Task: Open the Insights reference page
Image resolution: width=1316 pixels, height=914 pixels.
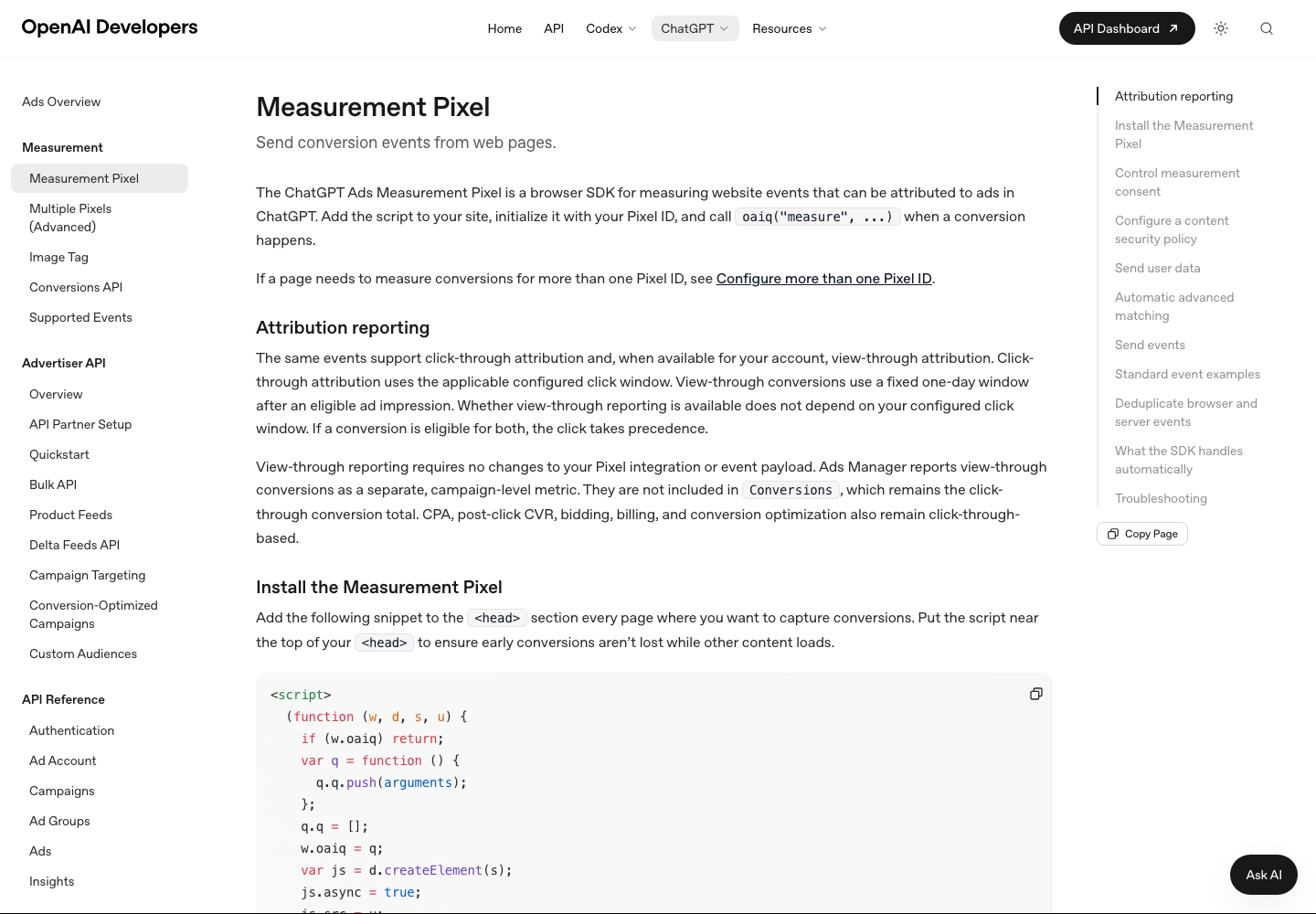Action: click(x=100, y=881)
